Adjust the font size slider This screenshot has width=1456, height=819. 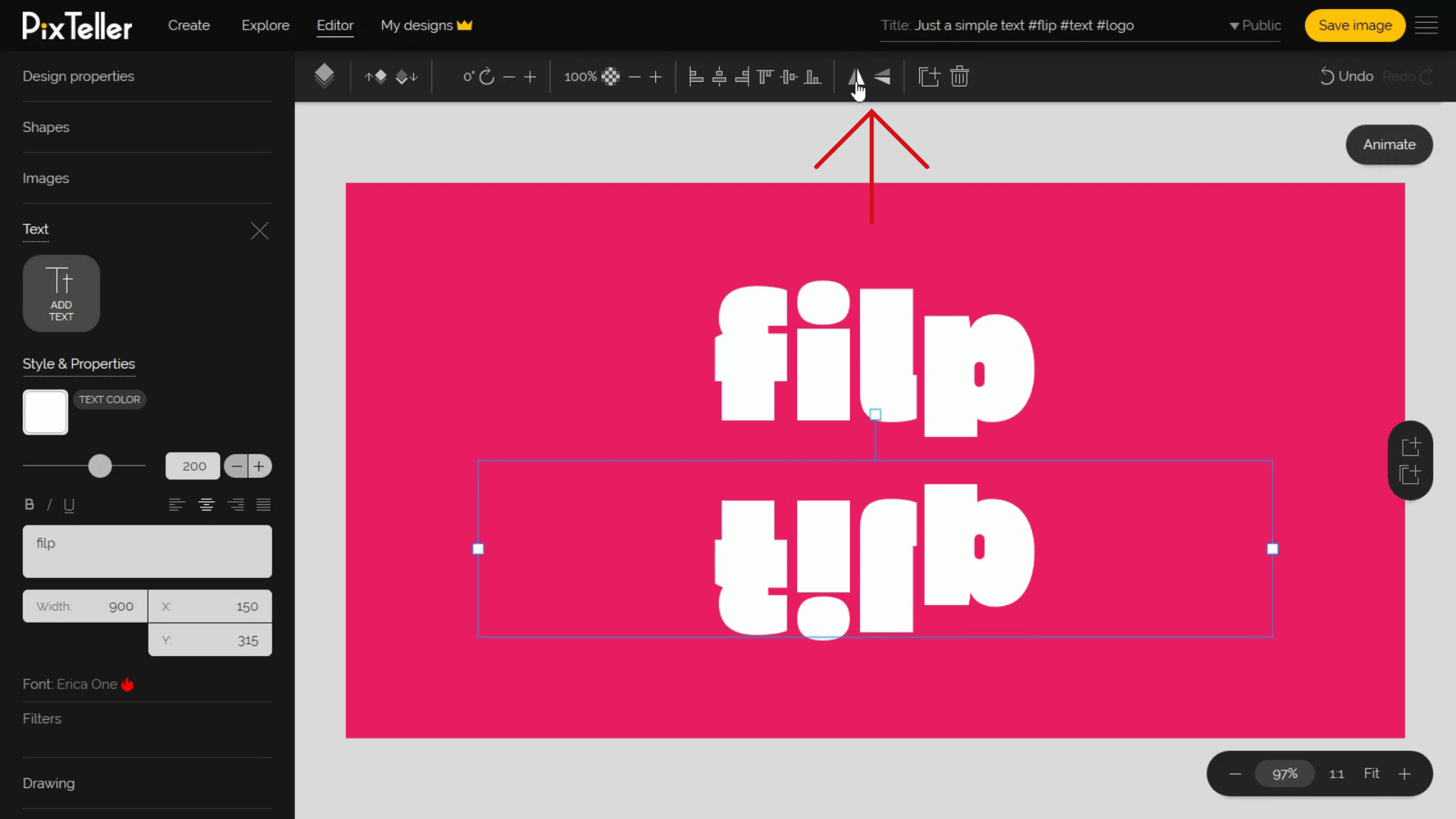coord(99,466)
